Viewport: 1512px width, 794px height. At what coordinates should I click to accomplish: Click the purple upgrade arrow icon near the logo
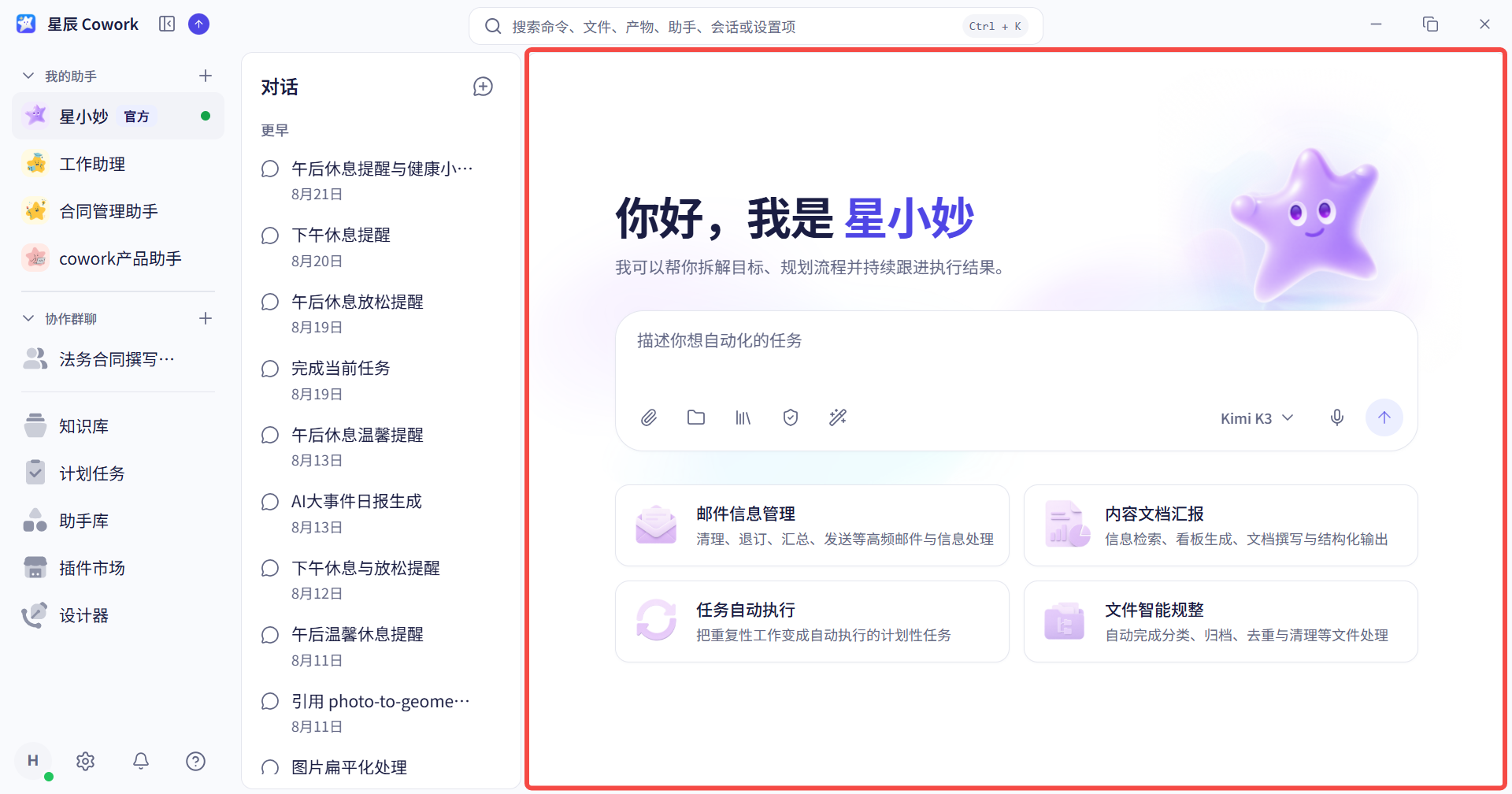(x=199, y=24)
